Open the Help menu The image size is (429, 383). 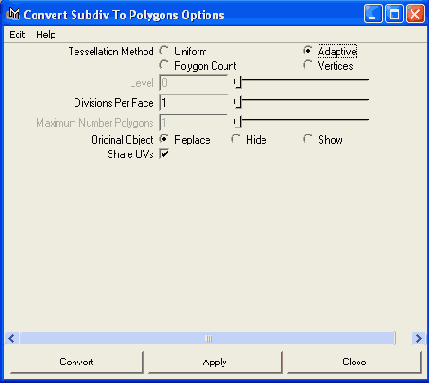(x=46, y=34)
